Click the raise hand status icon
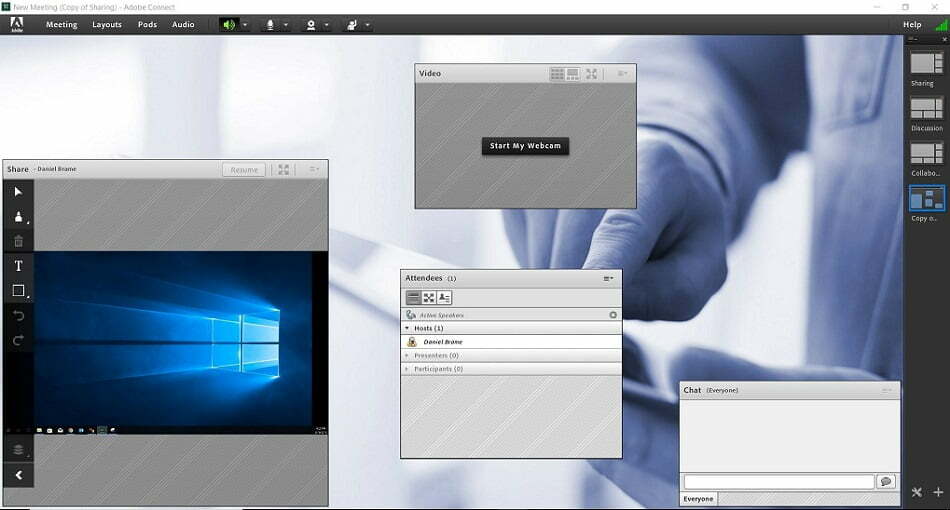 tap(351, 25)
